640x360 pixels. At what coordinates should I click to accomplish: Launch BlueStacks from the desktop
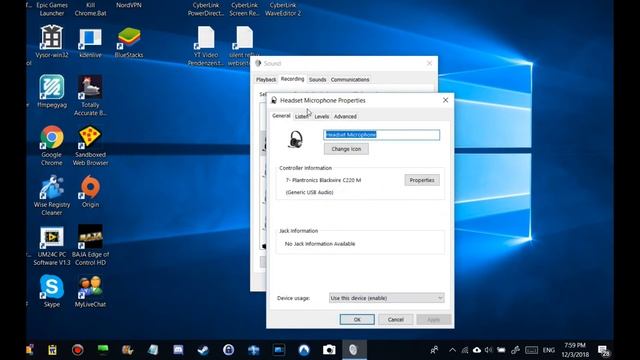coord(129,42)
